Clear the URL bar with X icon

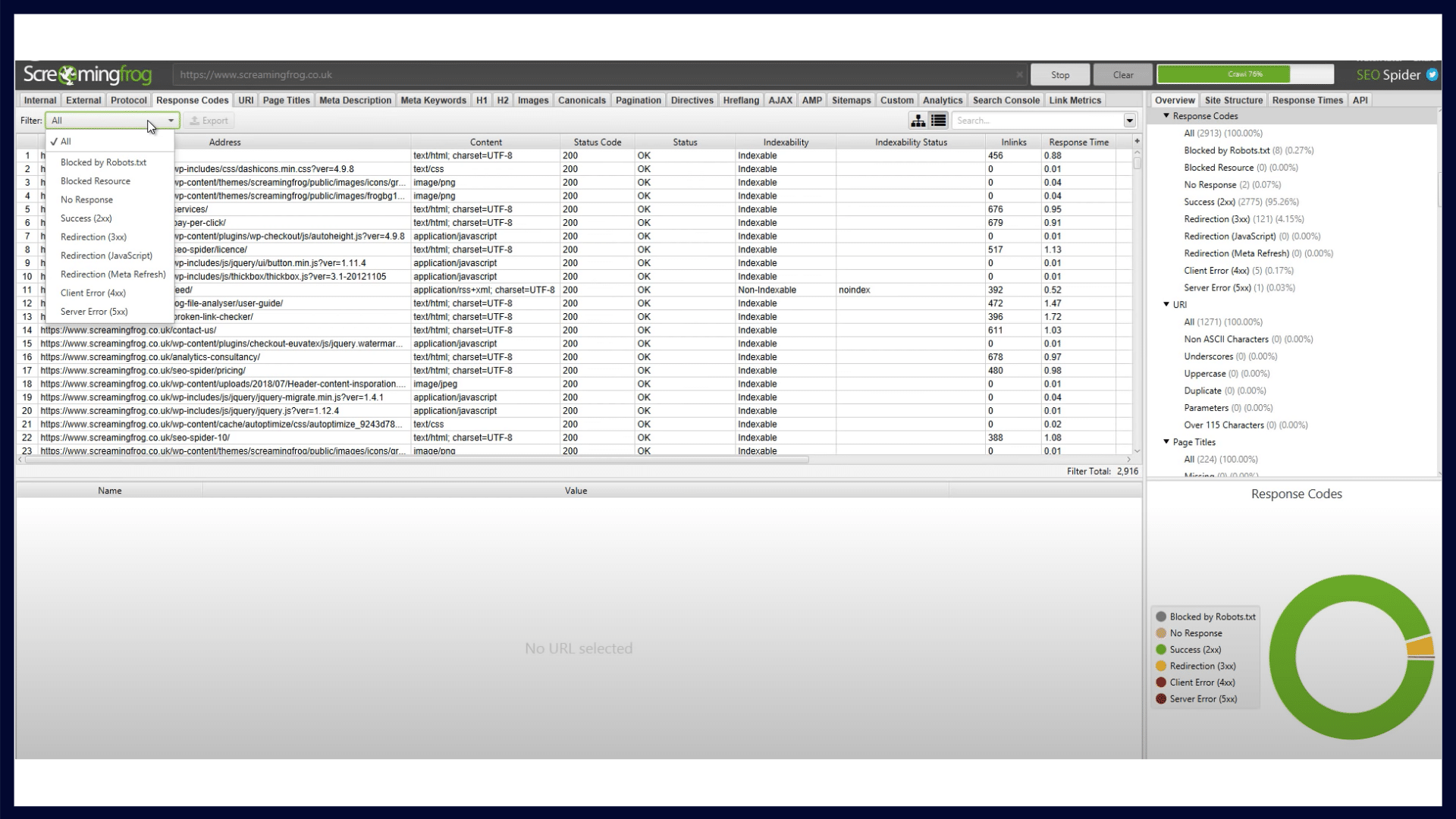point(1019,74)
